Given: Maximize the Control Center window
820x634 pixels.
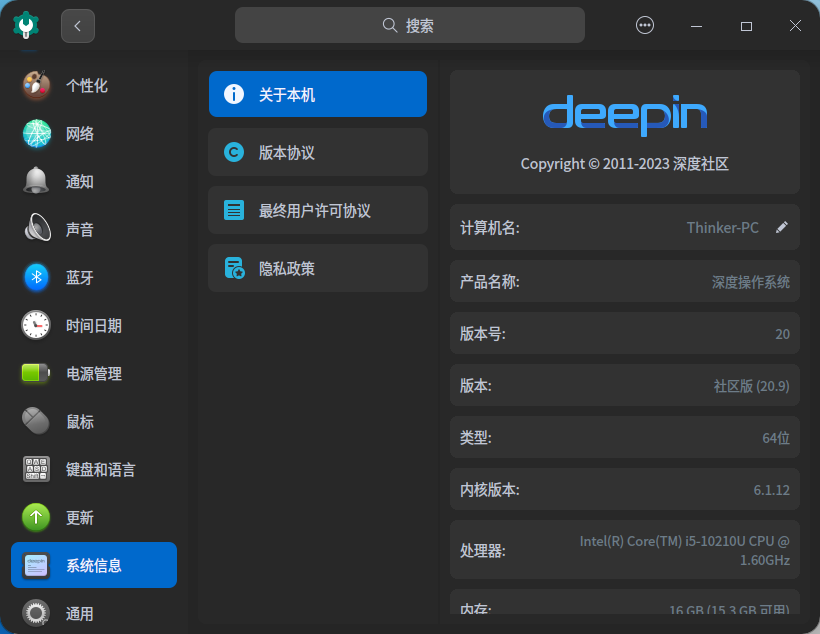Looking at the screenshot, I should point(746,26).
